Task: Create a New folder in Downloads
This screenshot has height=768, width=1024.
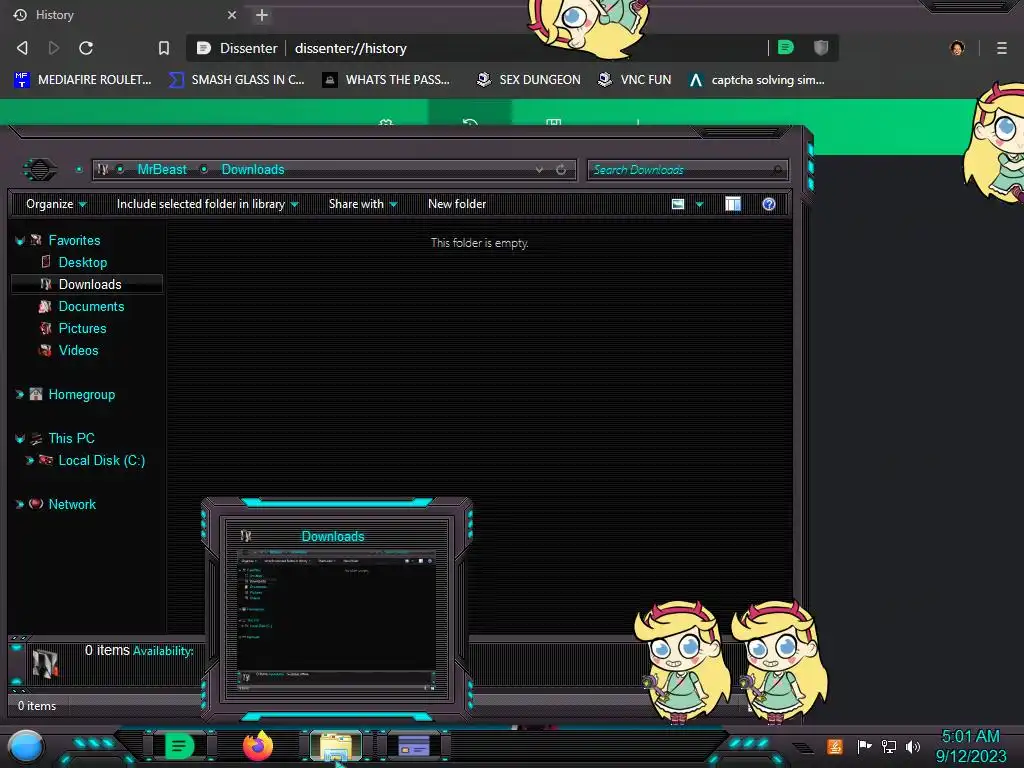Action: tap(457, 204)
